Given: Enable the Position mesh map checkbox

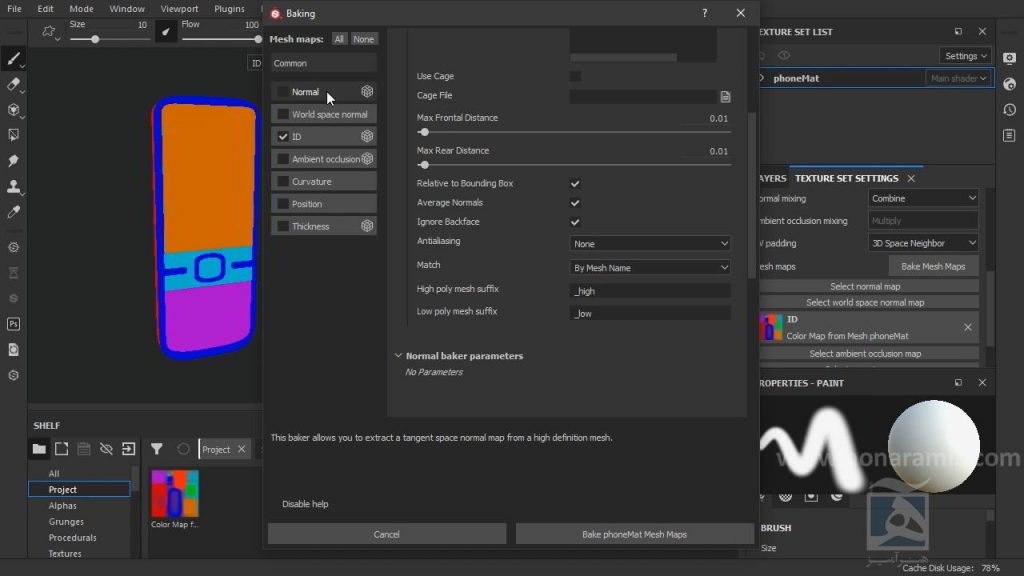Looking at the screenshot, I should tap(283, 204).
